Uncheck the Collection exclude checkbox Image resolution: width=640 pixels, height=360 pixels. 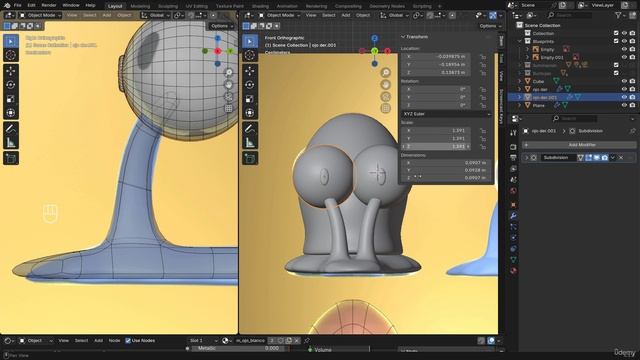pos(616,33)
